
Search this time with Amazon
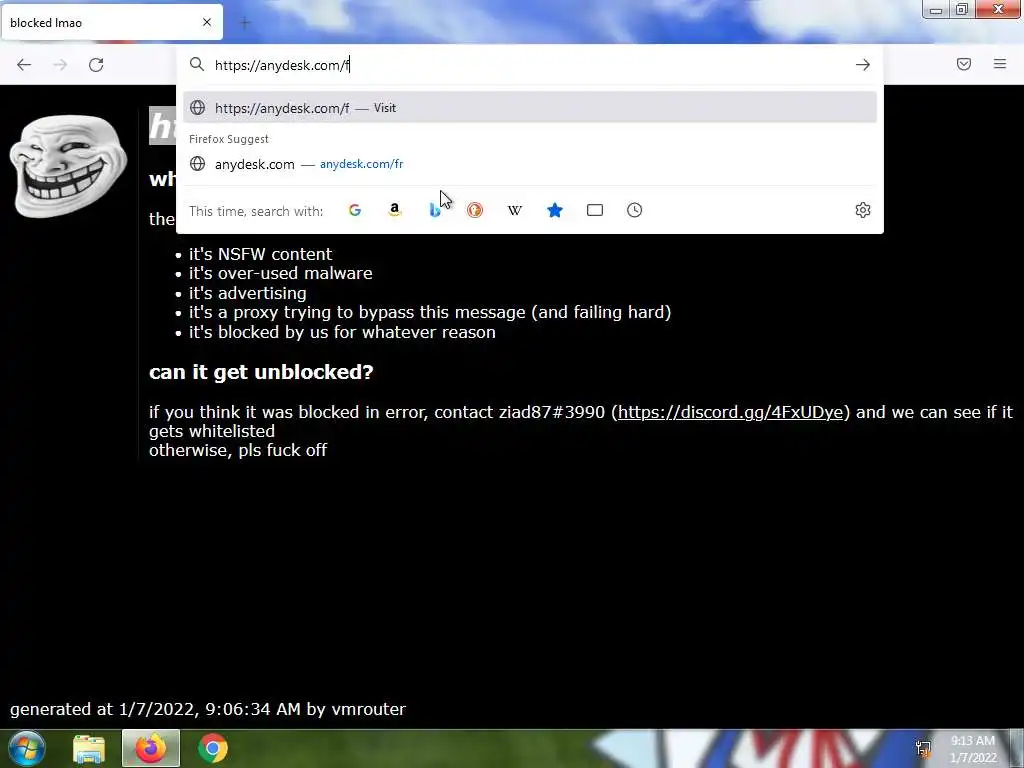[x=394, y=210]
